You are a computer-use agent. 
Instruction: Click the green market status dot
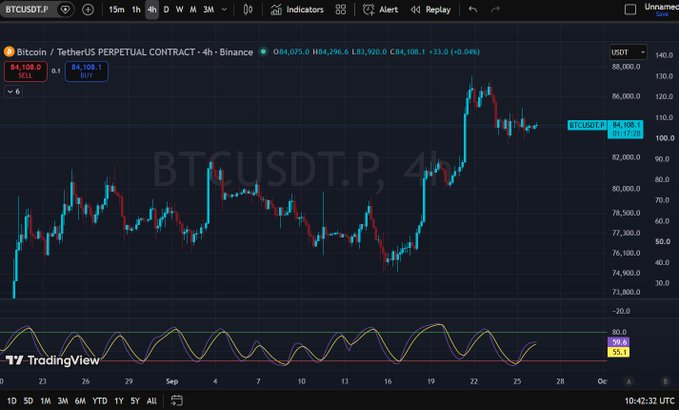[x=263, y=52]
